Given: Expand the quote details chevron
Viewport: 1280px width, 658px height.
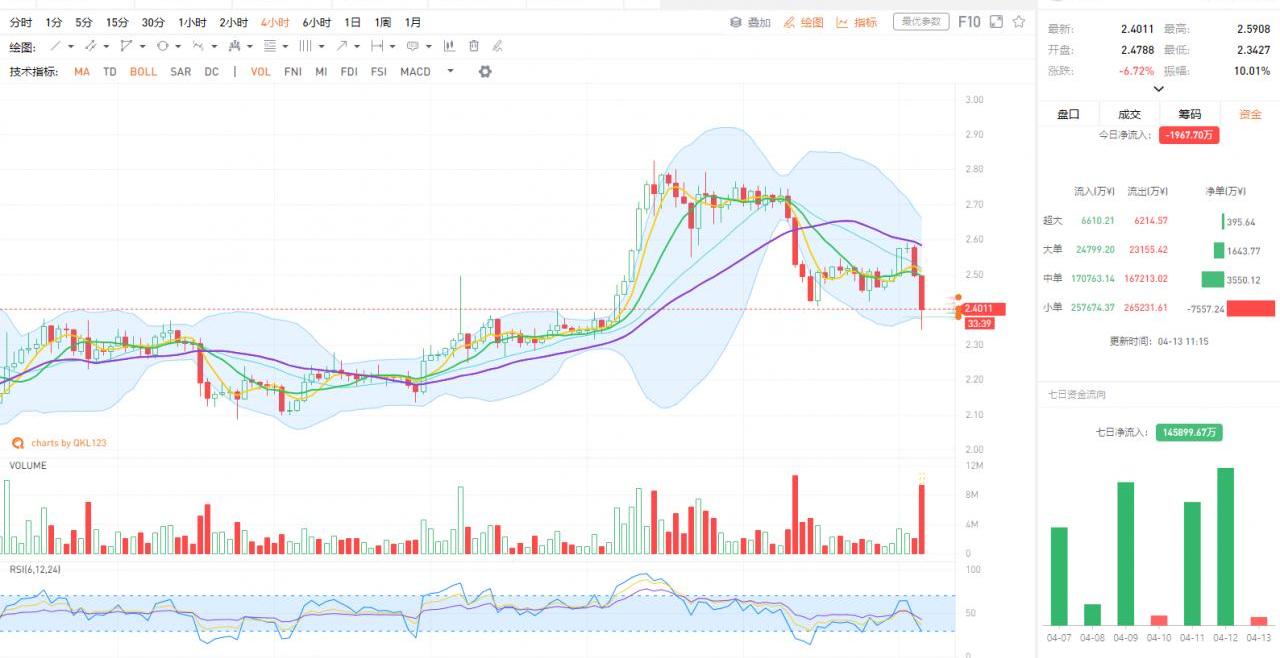Looking at the screenshot, I should [1159, 89].
